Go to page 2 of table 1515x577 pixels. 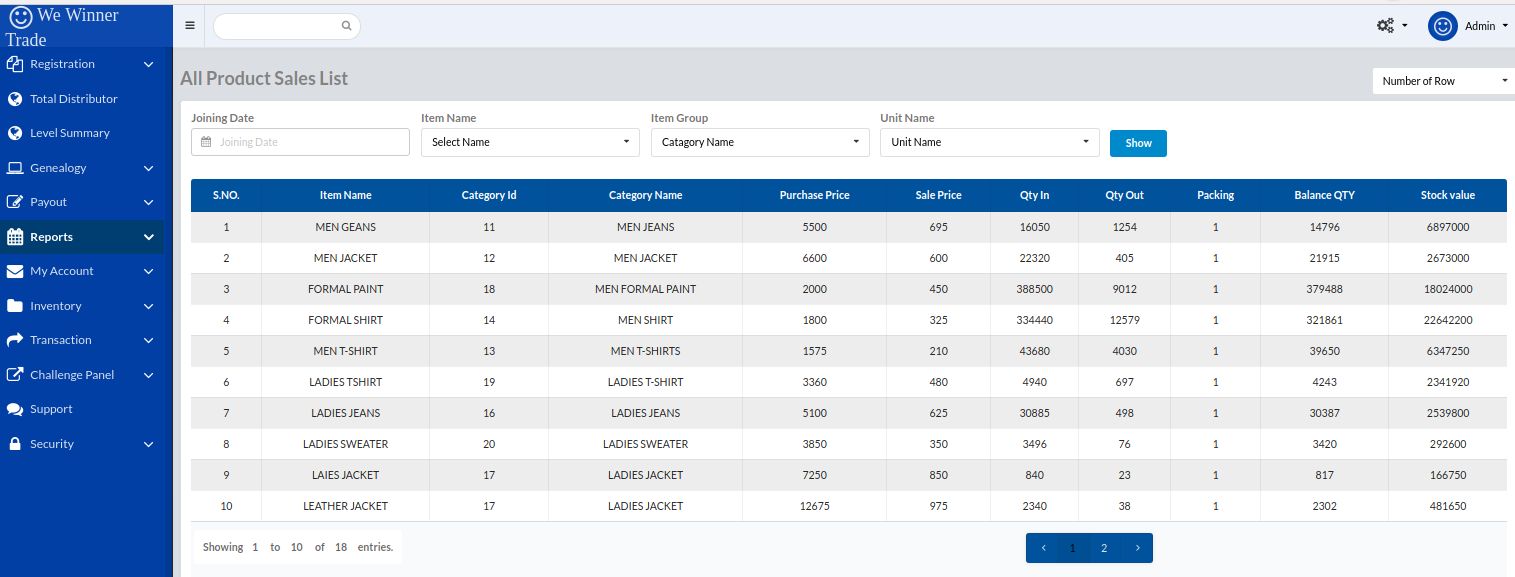tap(1104, 548)
